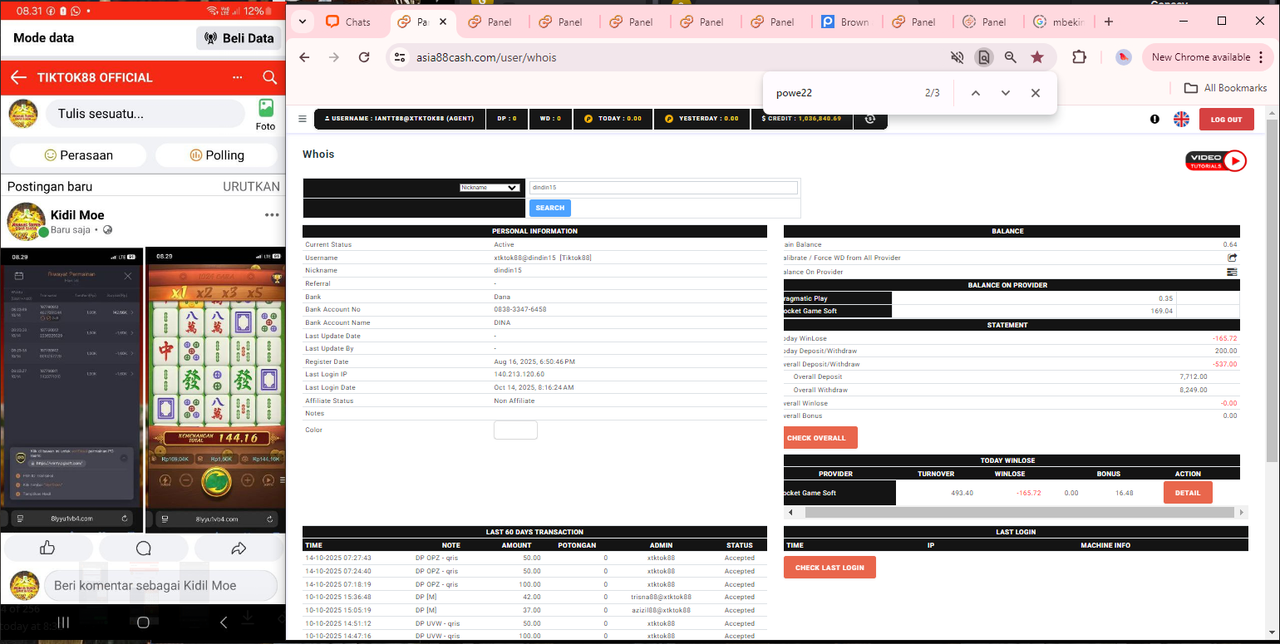Screen dimensions: 1280x644
Task: Jump to next find result for powe22
Action: (1005, 93)
